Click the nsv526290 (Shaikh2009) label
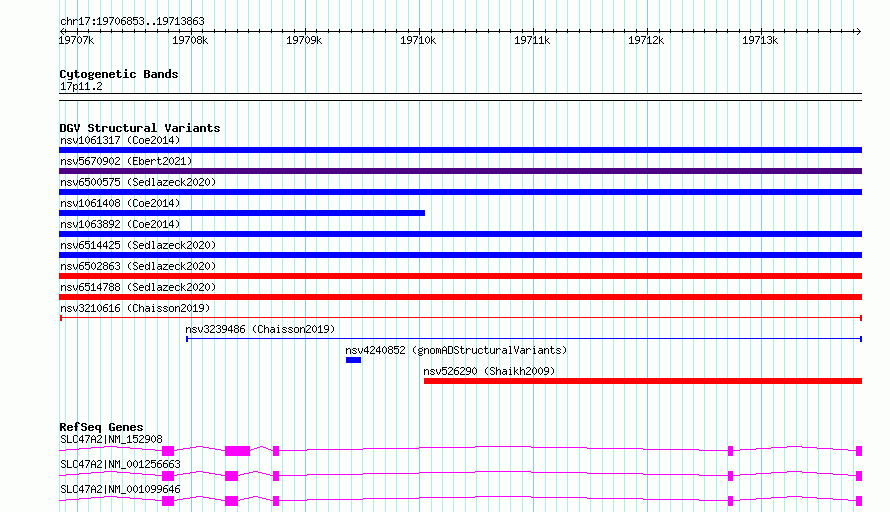Screen dimensions: 890x512 [489, 371]
